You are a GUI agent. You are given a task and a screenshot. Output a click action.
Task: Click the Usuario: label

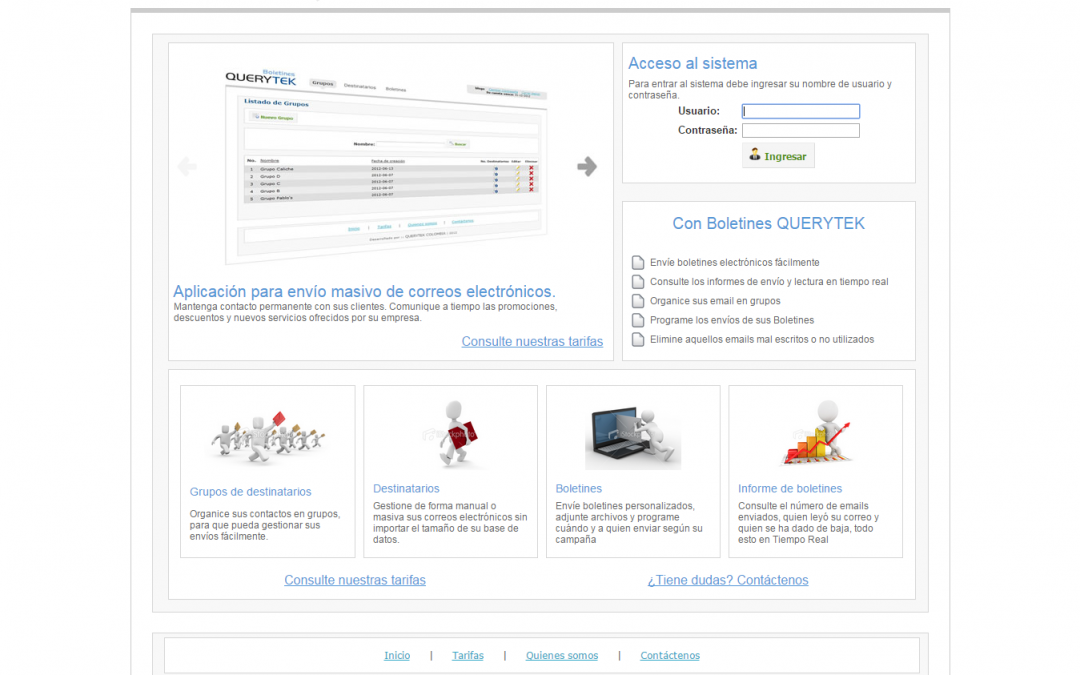(698, 111)
